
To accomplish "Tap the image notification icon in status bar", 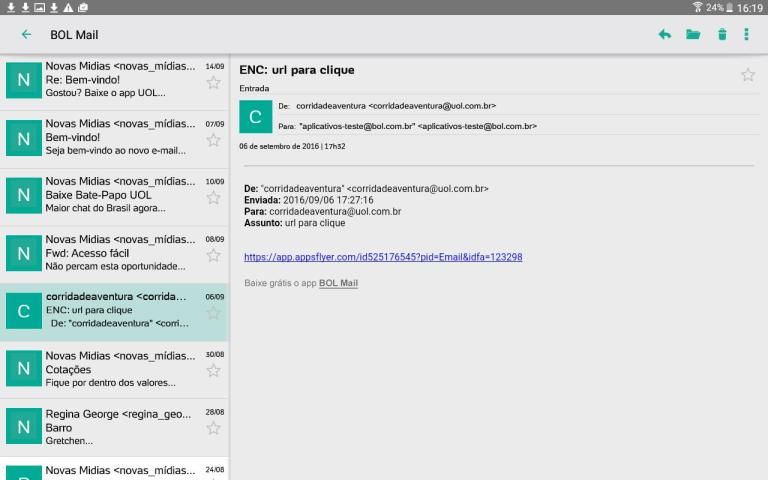I will tap(39, 7).
